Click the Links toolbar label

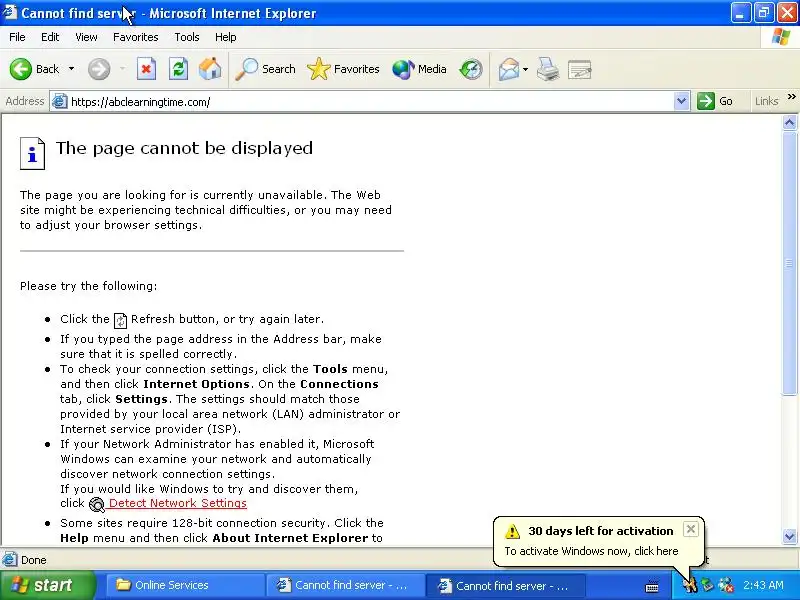767,101
